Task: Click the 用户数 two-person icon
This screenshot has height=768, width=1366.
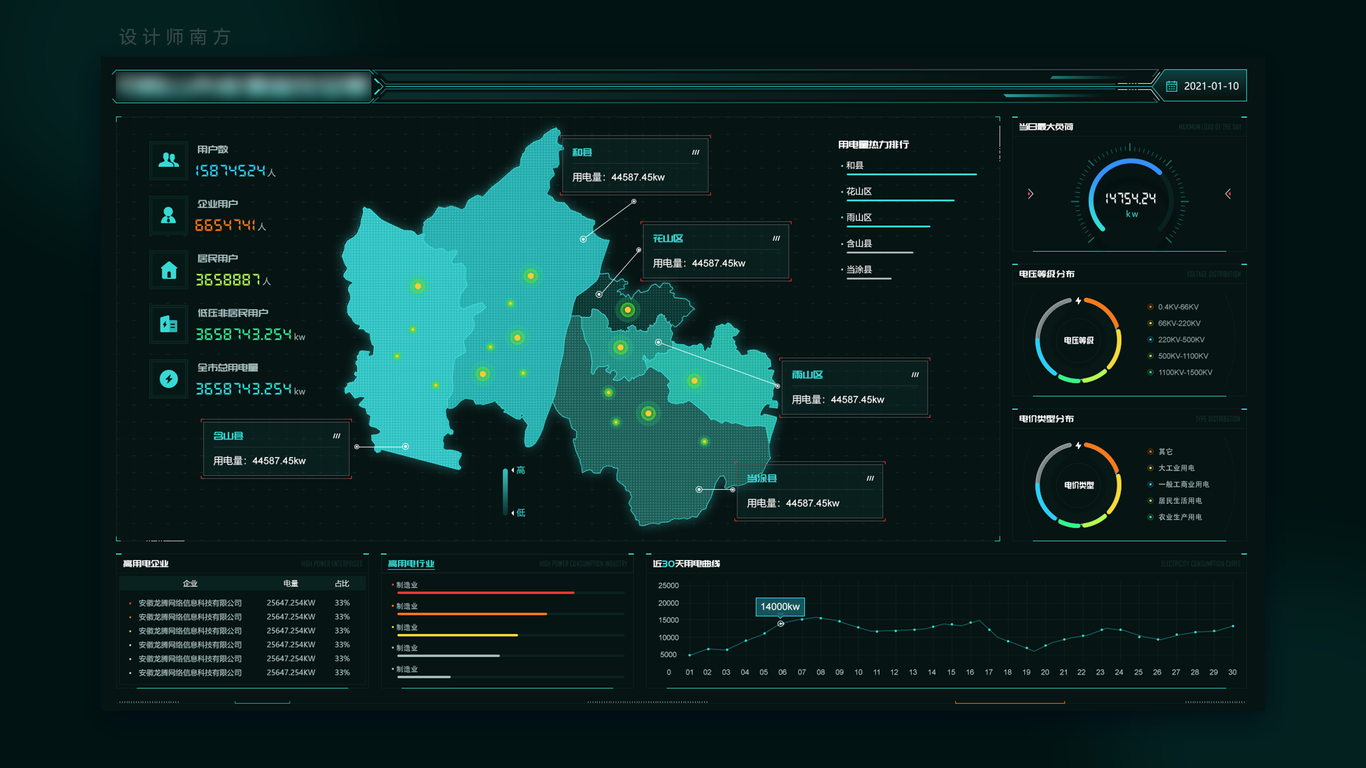Action: coord(169,160)
